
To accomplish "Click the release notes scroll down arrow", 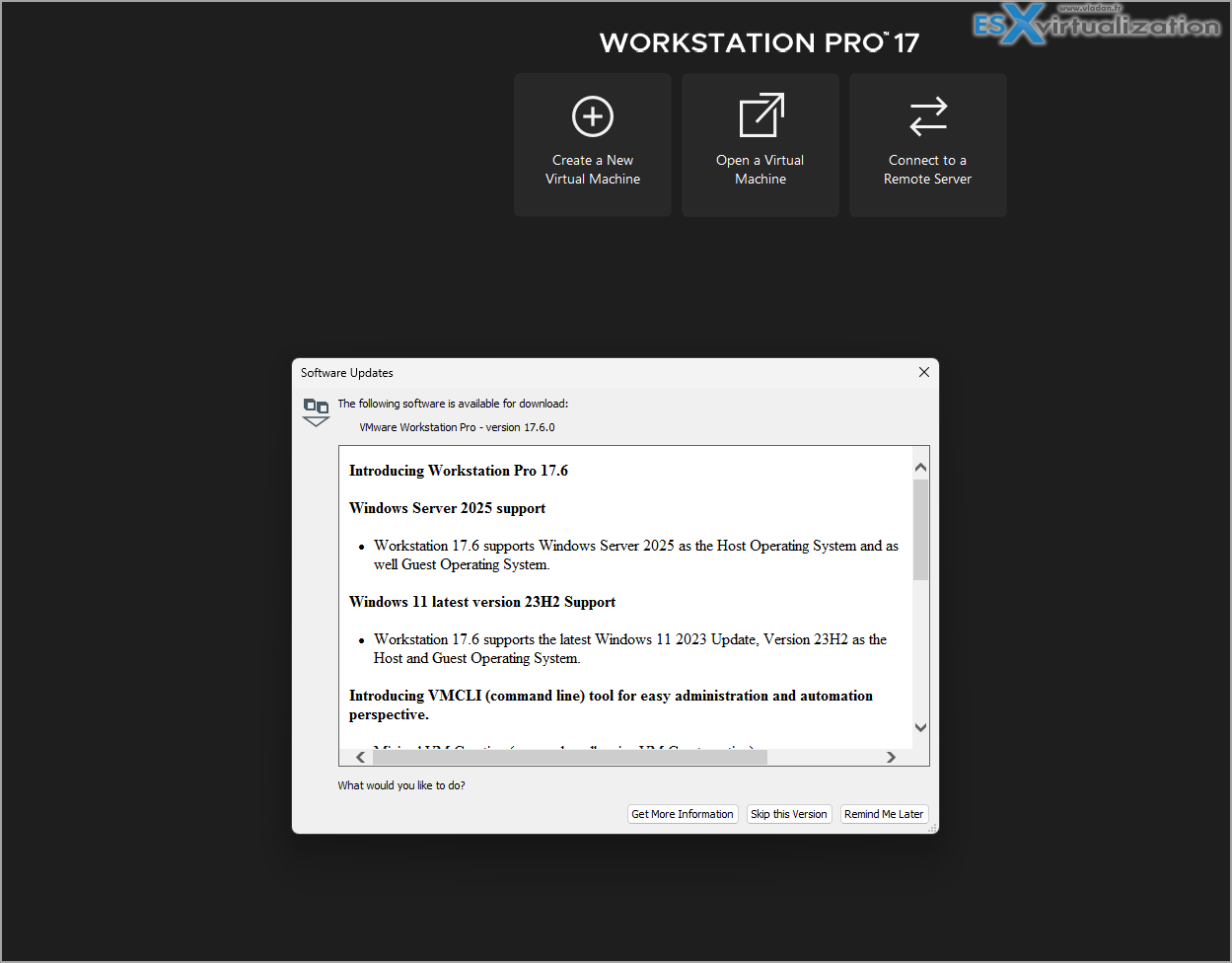I will tap(920, 727).
